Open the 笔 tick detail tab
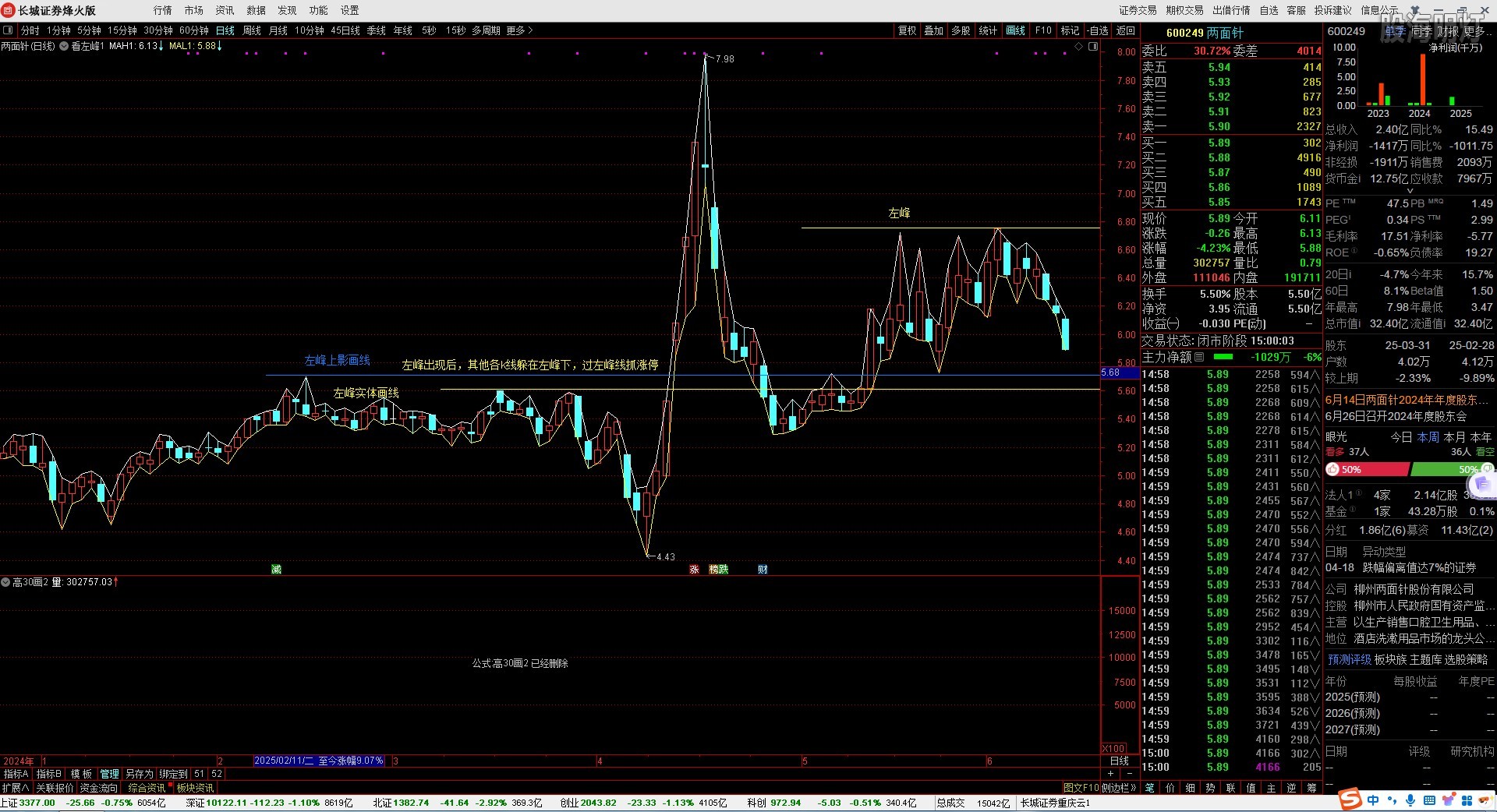This screenshot has height=812, width=1497. (x=1149, y=788)
